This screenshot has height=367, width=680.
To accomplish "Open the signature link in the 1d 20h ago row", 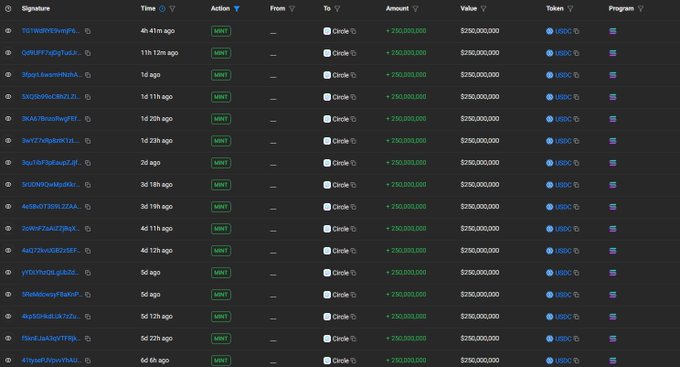I will tap(51, 118).
